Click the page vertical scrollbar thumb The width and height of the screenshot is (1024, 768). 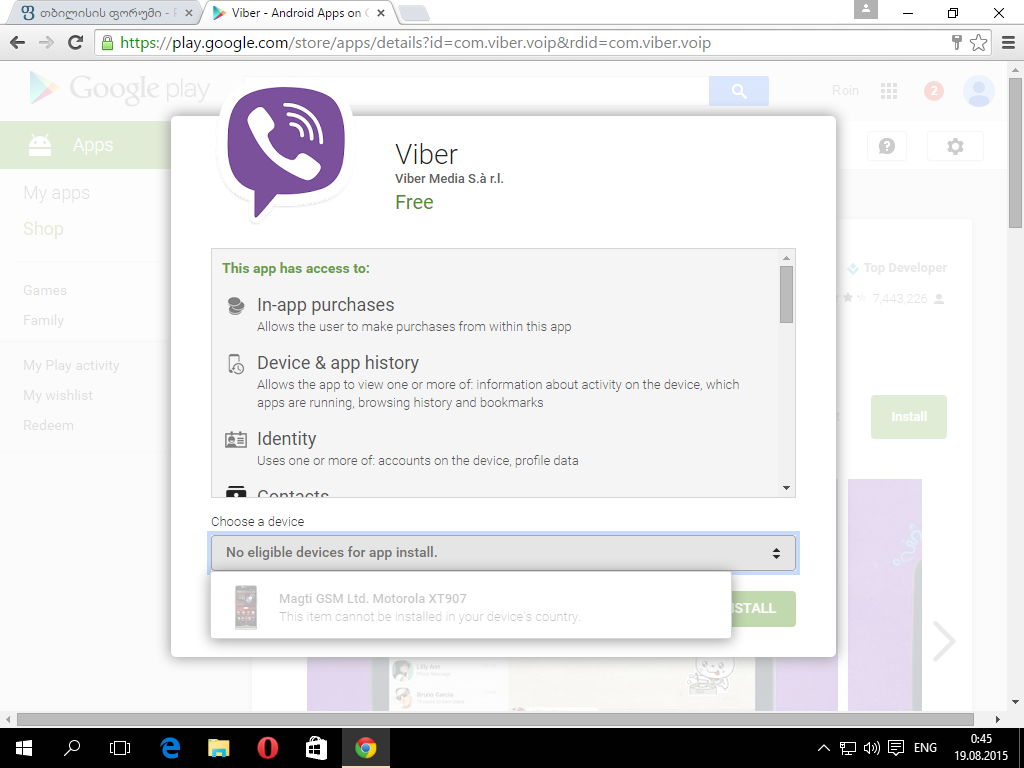click(x=1015, y=152)
